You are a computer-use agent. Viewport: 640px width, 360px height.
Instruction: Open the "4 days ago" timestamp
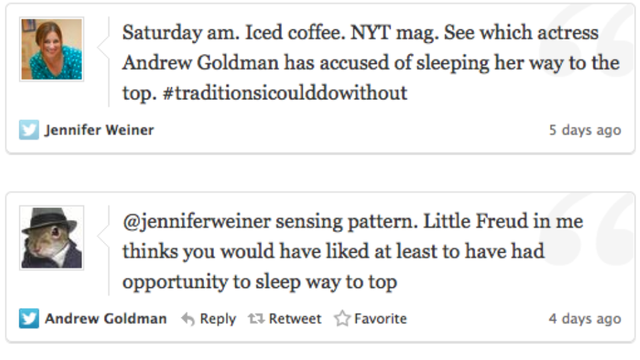pyautogui.click(x=585, y=319)
